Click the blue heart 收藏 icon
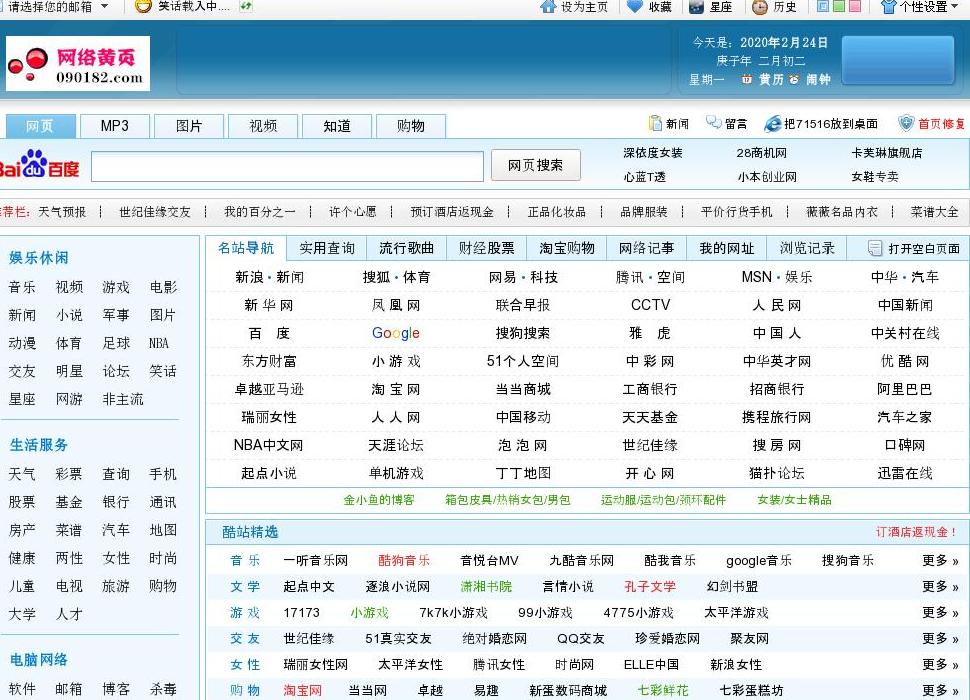This screenshot has height=700, width=970. (635, 7)
